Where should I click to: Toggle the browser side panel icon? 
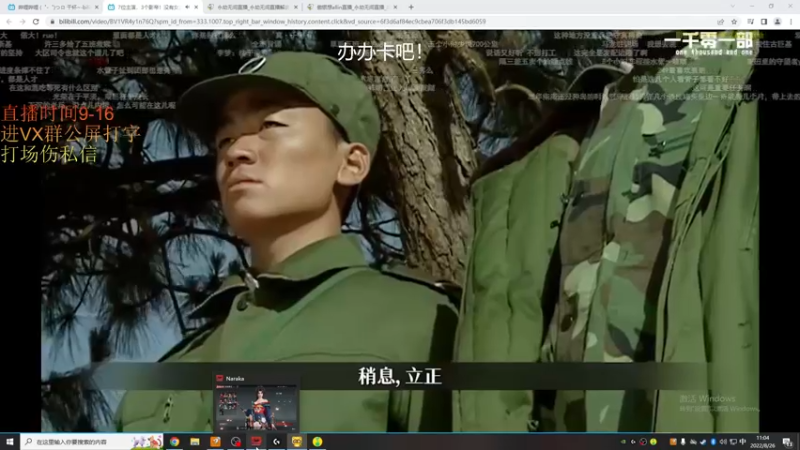click(x=764, y=21)
